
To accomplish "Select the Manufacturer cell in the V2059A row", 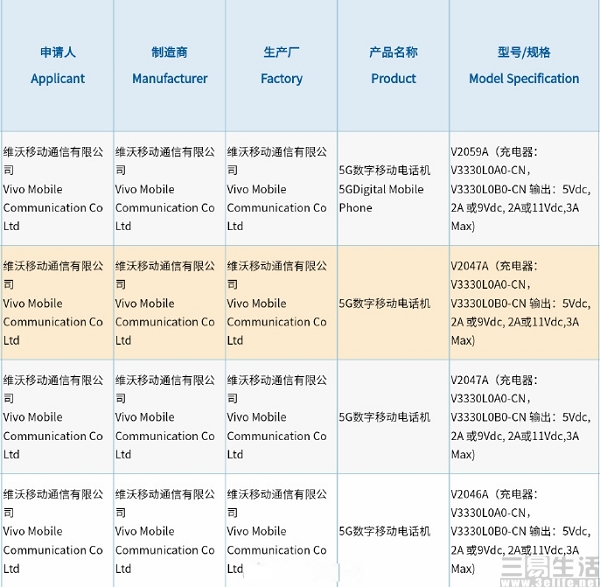I will 168,189.
